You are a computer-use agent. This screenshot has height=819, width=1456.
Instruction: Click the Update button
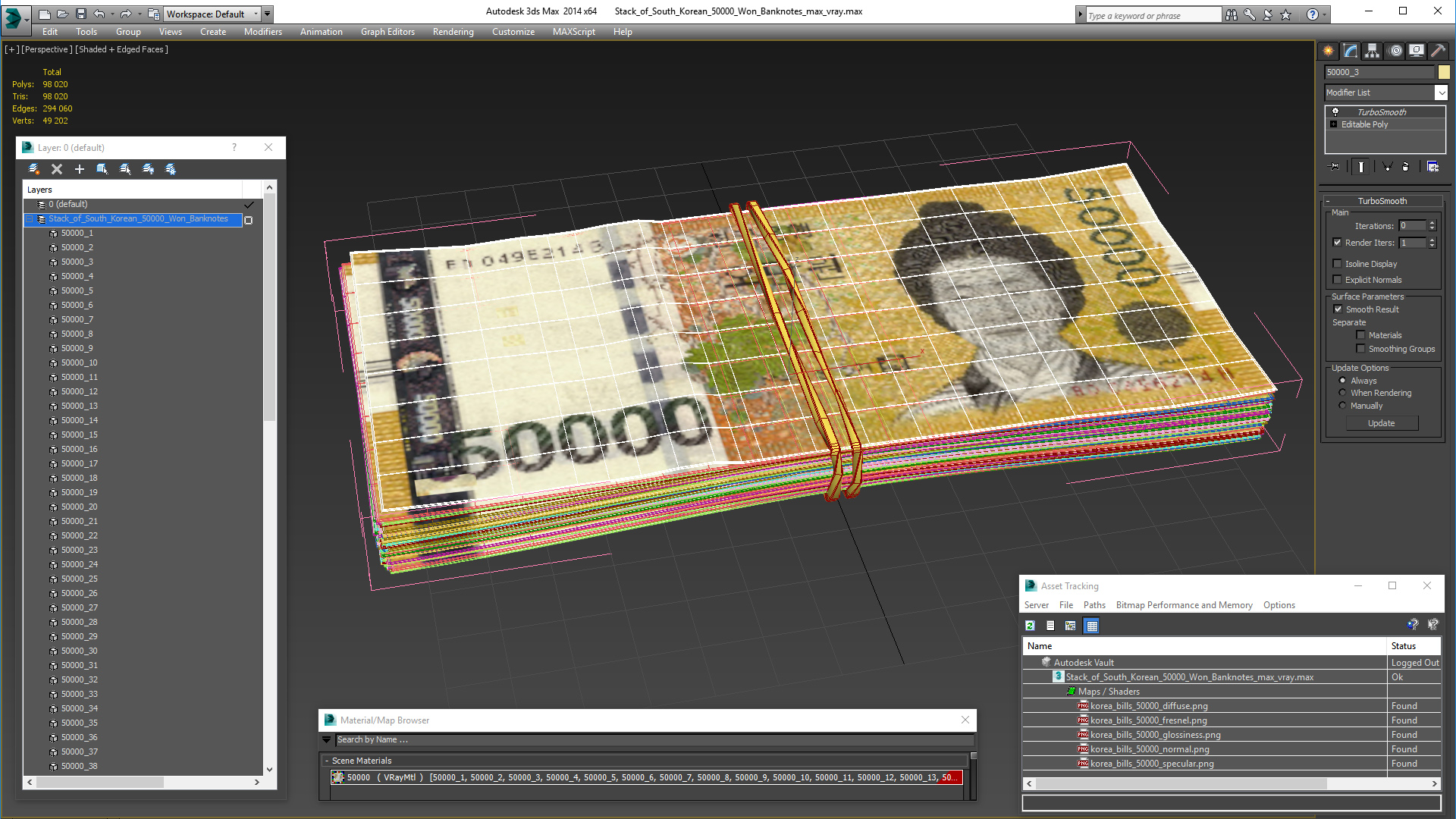(1382, 423)
